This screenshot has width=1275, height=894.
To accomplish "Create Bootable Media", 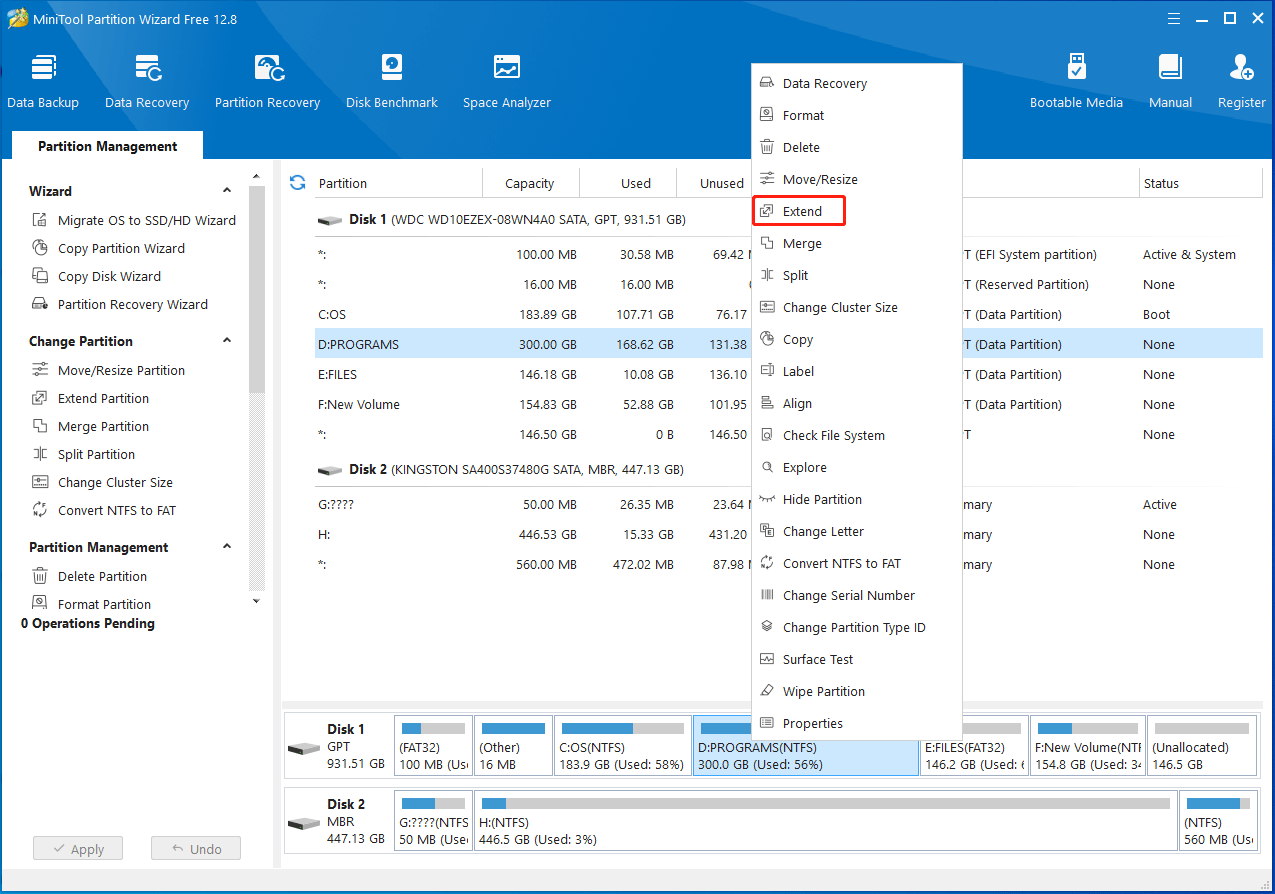I will click(x=1076, y=82).
